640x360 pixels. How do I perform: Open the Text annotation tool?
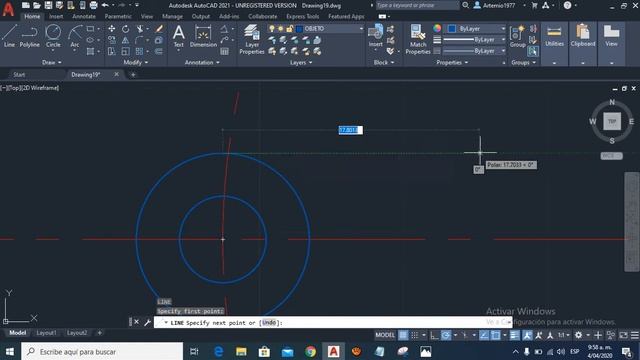pyautogui.click(x=178, y=36)
